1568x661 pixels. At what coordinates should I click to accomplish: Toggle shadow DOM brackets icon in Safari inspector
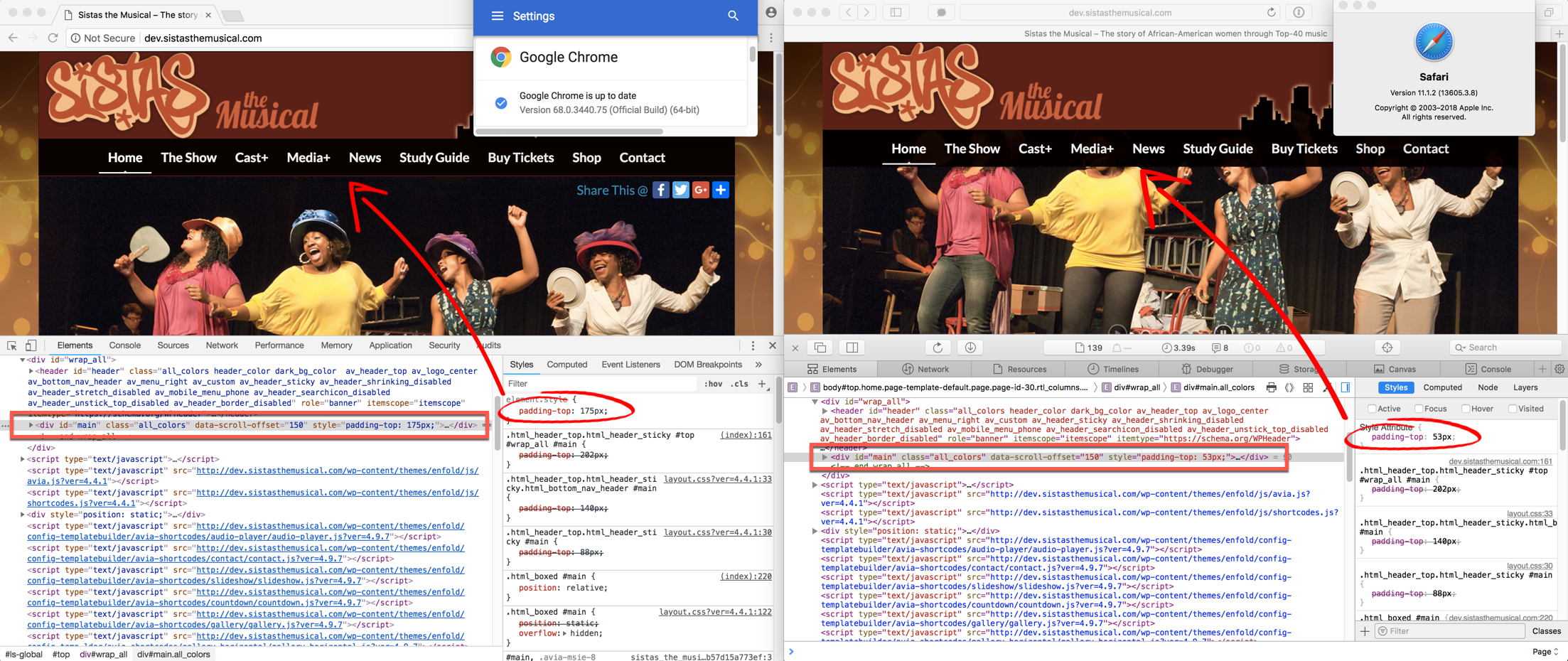click(x=1289, y=387)
